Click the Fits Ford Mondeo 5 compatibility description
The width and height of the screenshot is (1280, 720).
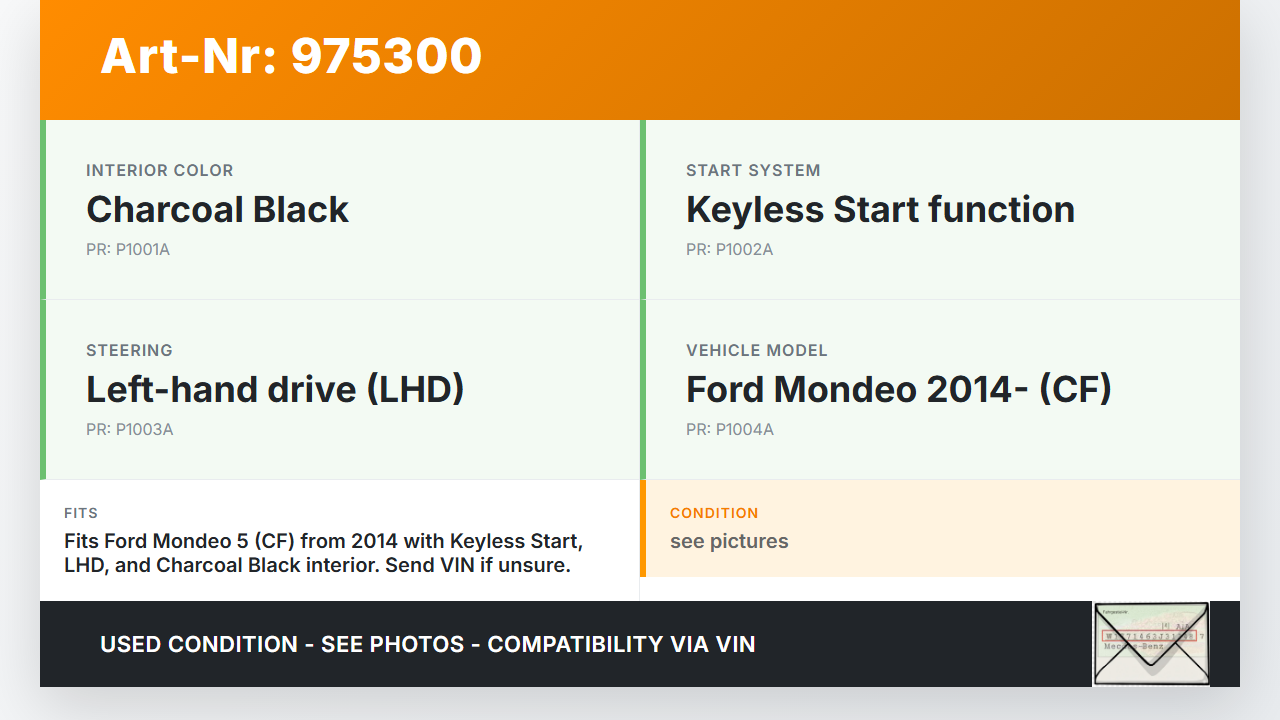tap(323, 553)
